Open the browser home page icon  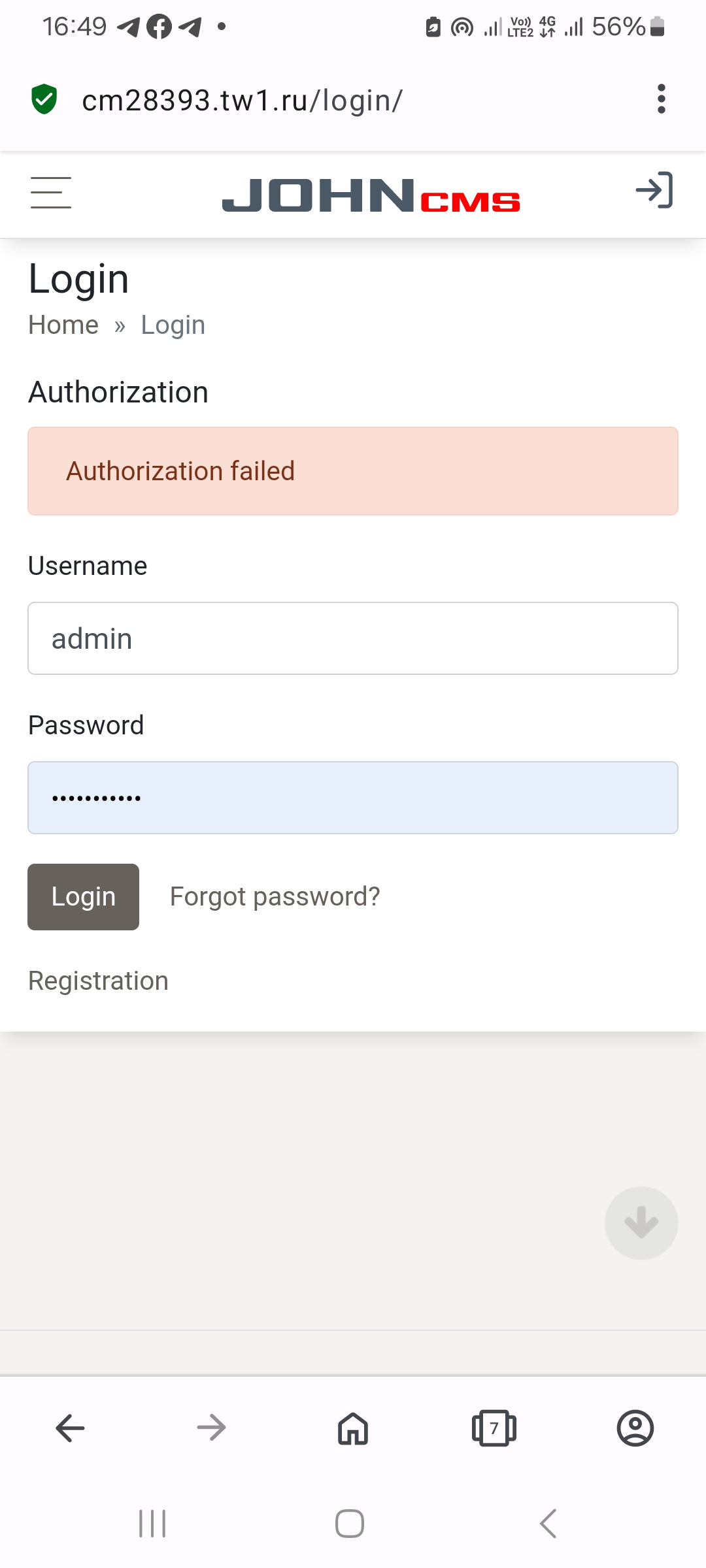pos(353,1428)
